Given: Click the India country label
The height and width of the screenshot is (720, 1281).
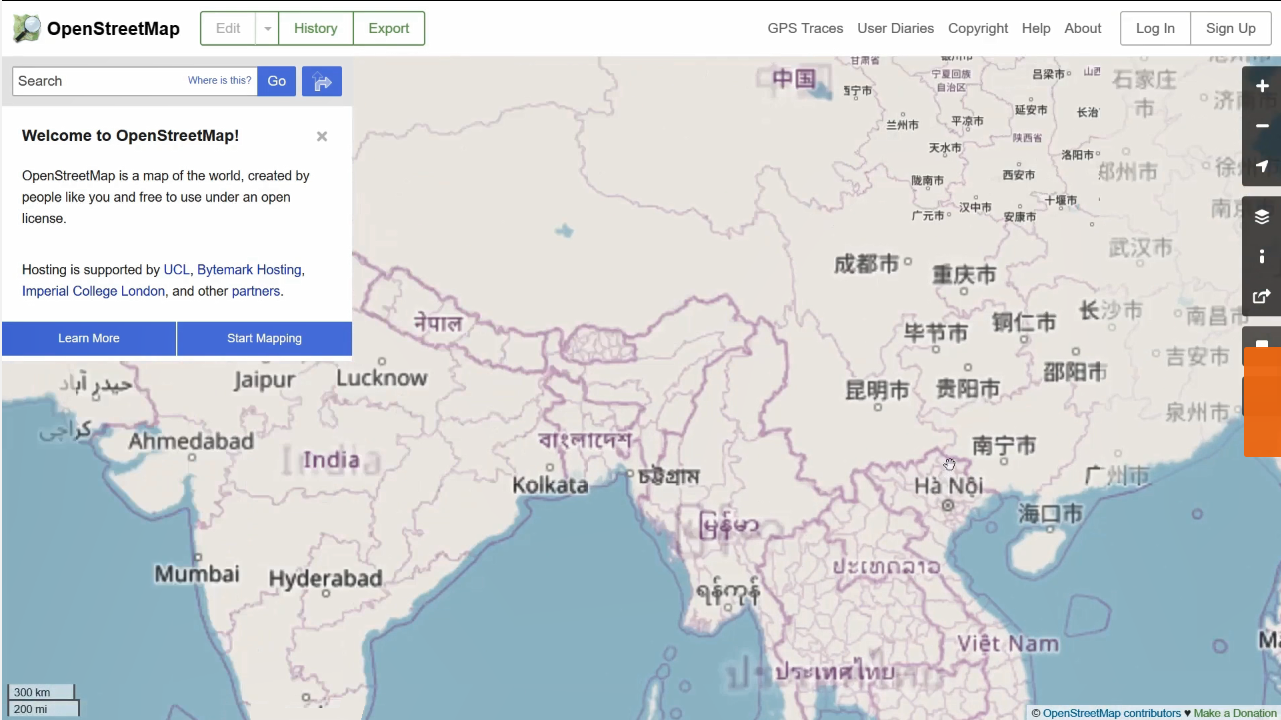Looking at the screenshot, I should pos(331,460).
